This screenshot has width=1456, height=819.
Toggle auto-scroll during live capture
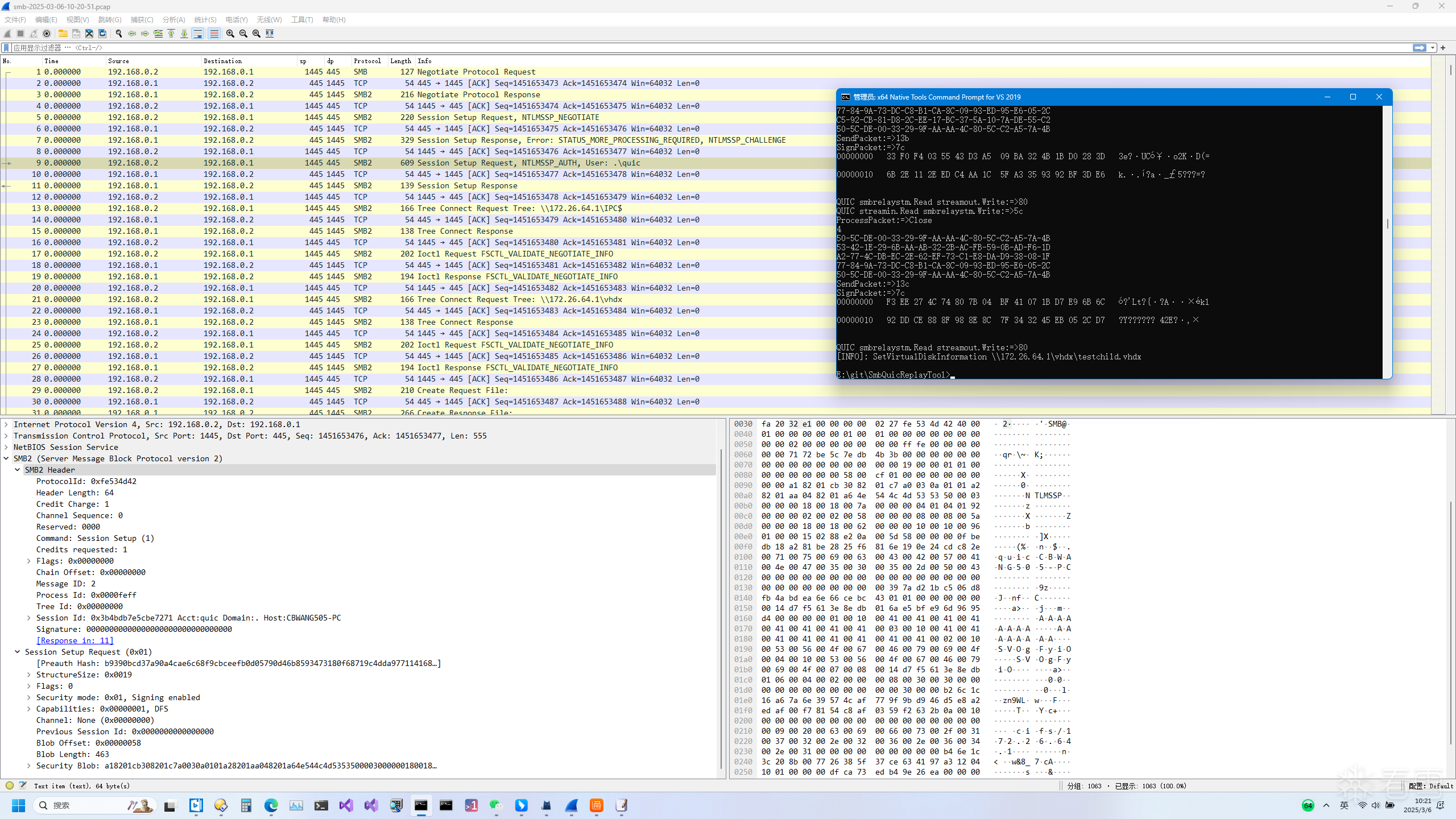198,34
